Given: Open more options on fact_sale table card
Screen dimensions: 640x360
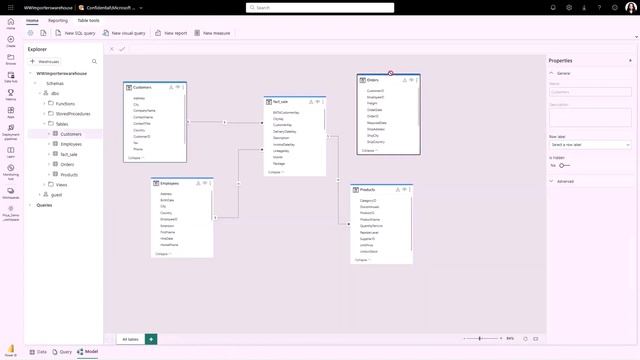Looking at the screenshot, I should (323, 102).
